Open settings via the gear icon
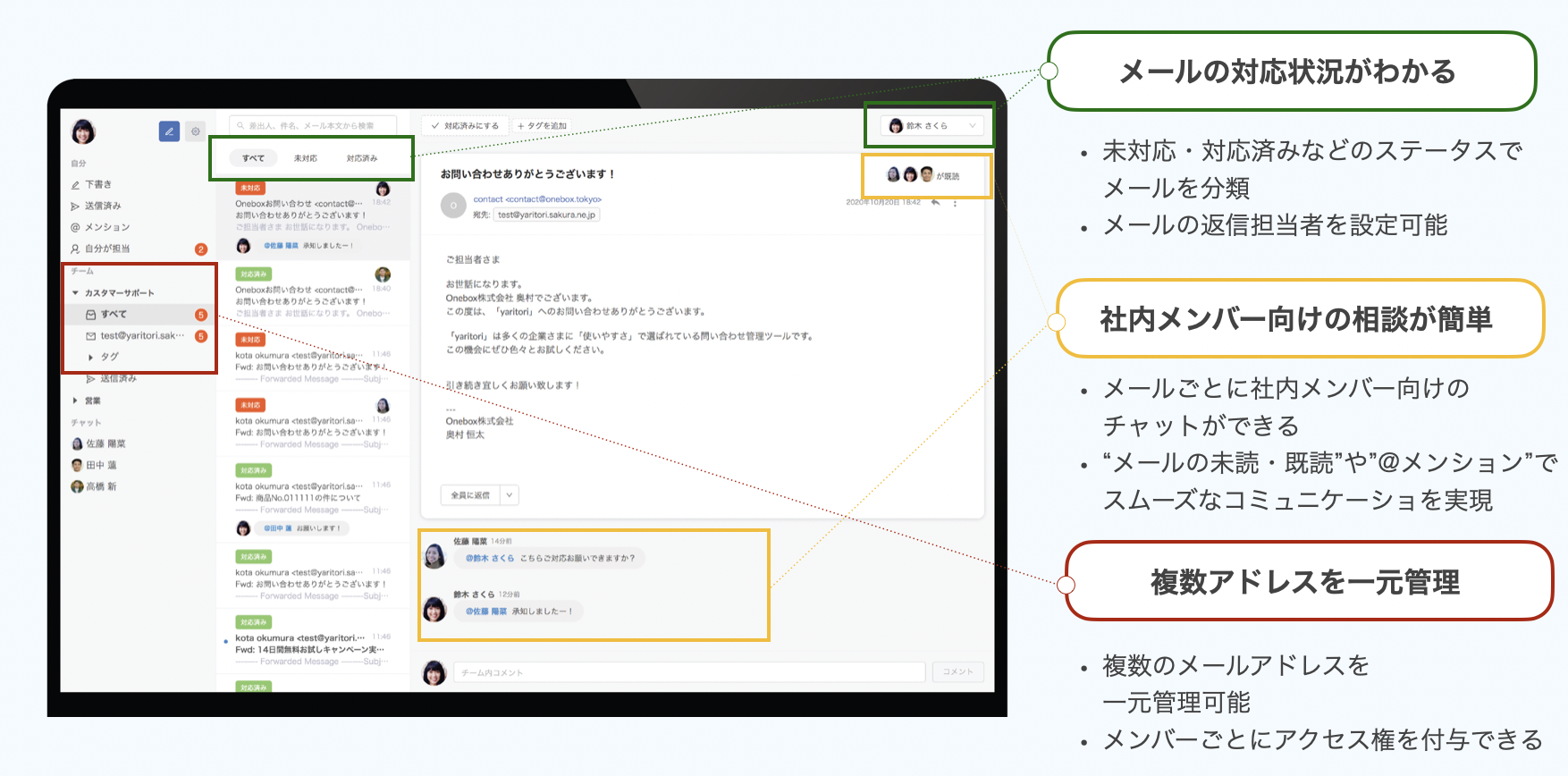The image size is (1568, 776). tap(195, 131)
